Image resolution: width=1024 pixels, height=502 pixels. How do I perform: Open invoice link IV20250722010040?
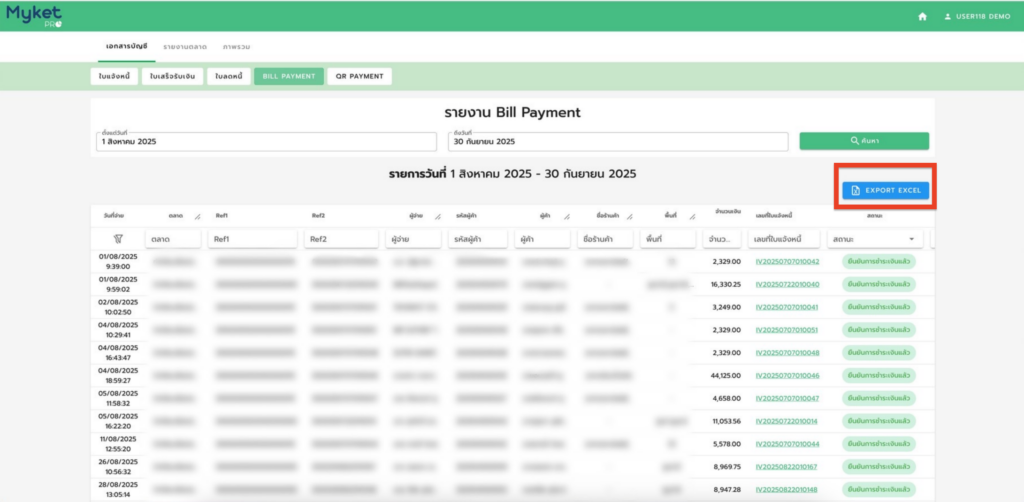click(787, 285)
